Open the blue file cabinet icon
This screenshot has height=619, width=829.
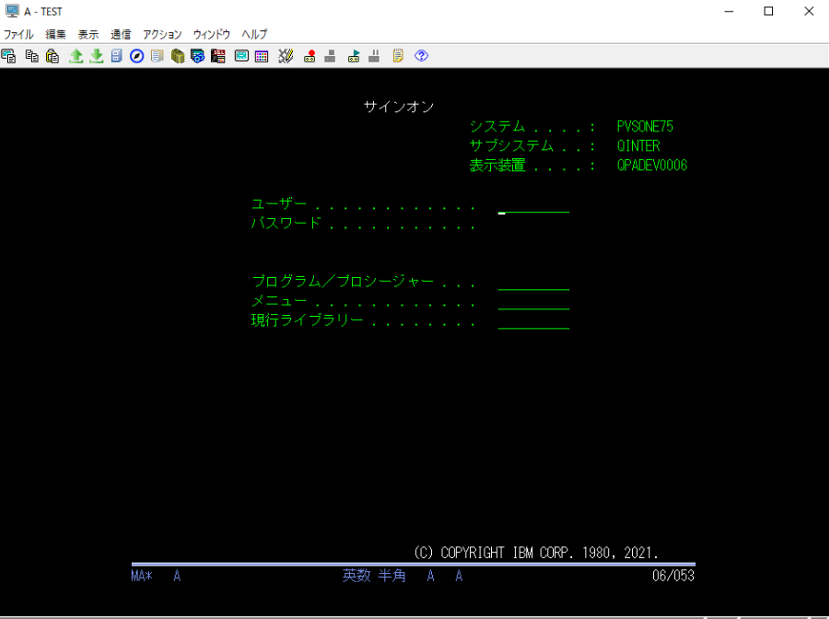[x=116, y=56]
